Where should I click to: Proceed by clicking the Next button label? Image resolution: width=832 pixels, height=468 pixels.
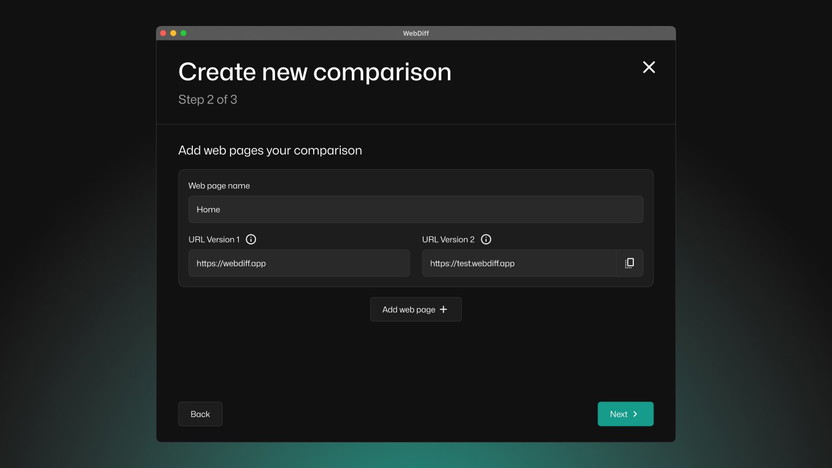pos(618,414)
